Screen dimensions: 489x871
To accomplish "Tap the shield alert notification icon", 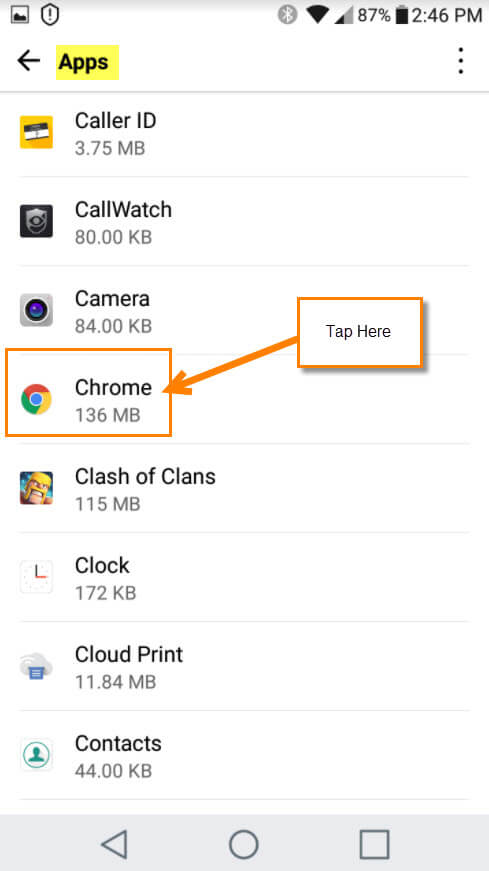I will [50, 15].
